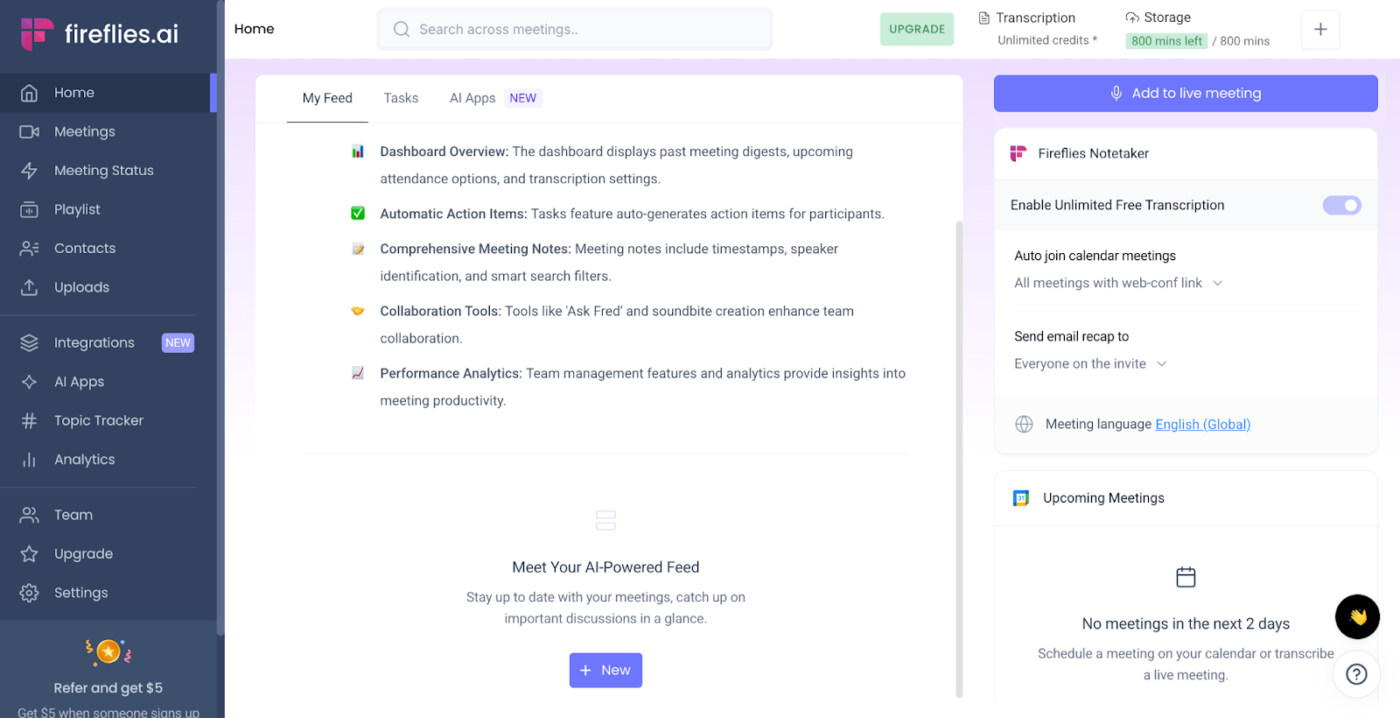Click the Playlist icon in sidebar
The width and height of the screenshot is (1400, 718).
(x=29, y=210)
